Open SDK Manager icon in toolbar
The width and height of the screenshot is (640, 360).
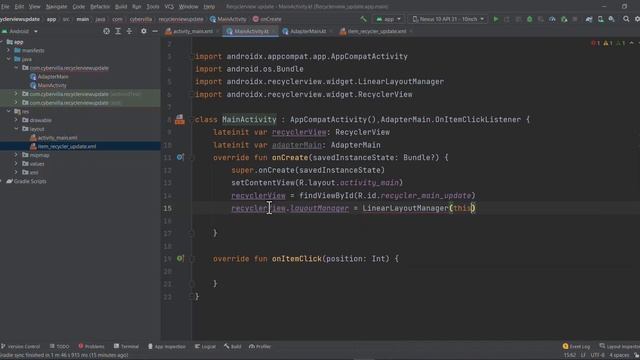[611, 19]
